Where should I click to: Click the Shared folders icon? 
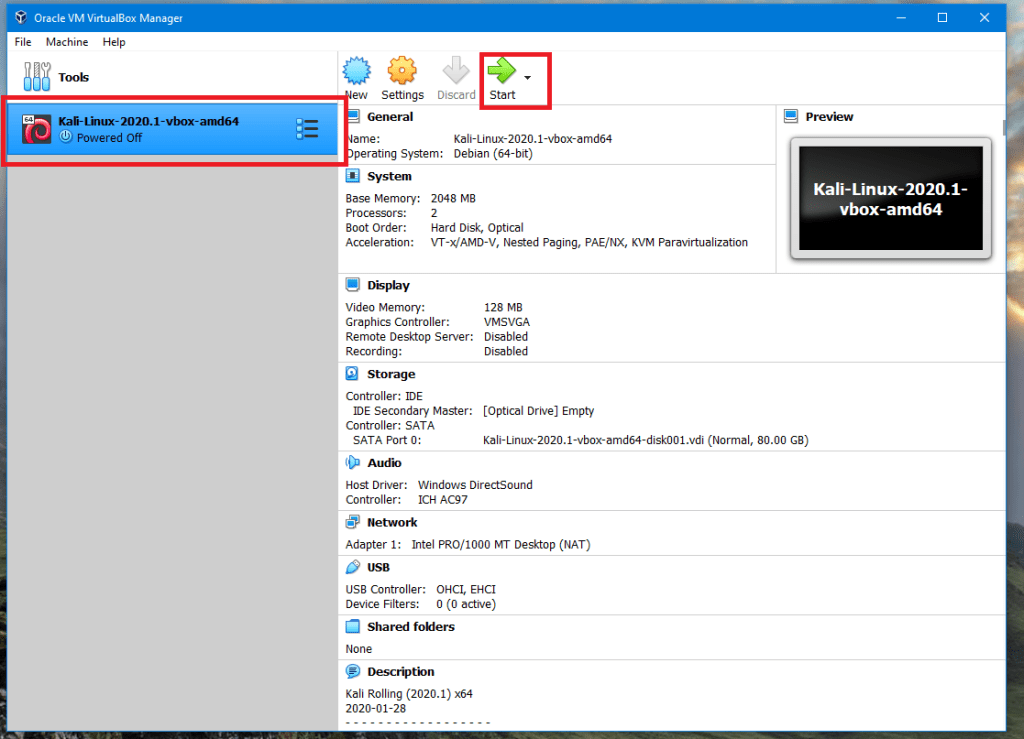click(x=352, y=627)
